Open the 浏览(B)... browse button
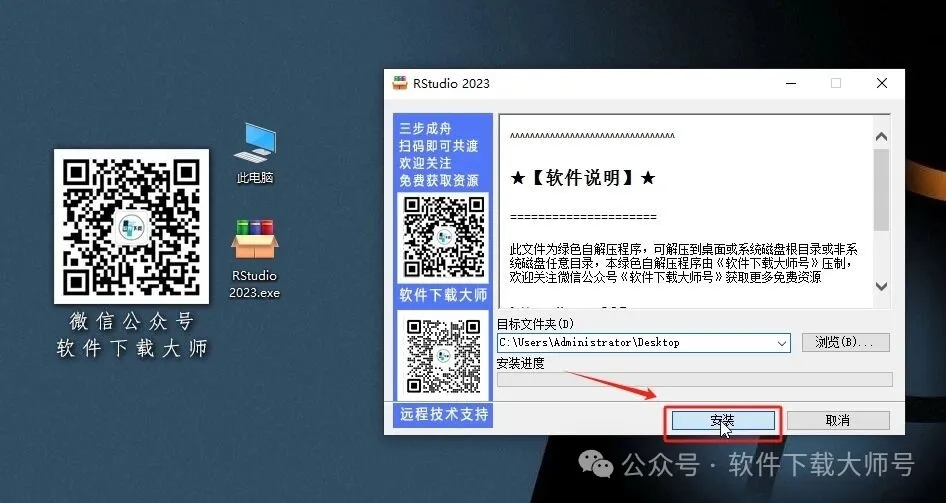This screenshot has height=503, width=946. pyautogui.click(x=845, y=342)
